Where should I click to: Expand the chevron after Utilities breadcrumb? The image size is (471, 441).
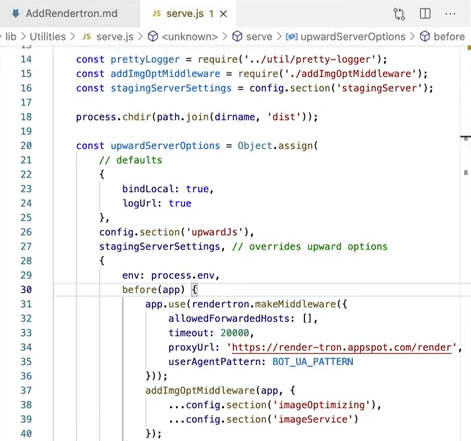point(73,36)
